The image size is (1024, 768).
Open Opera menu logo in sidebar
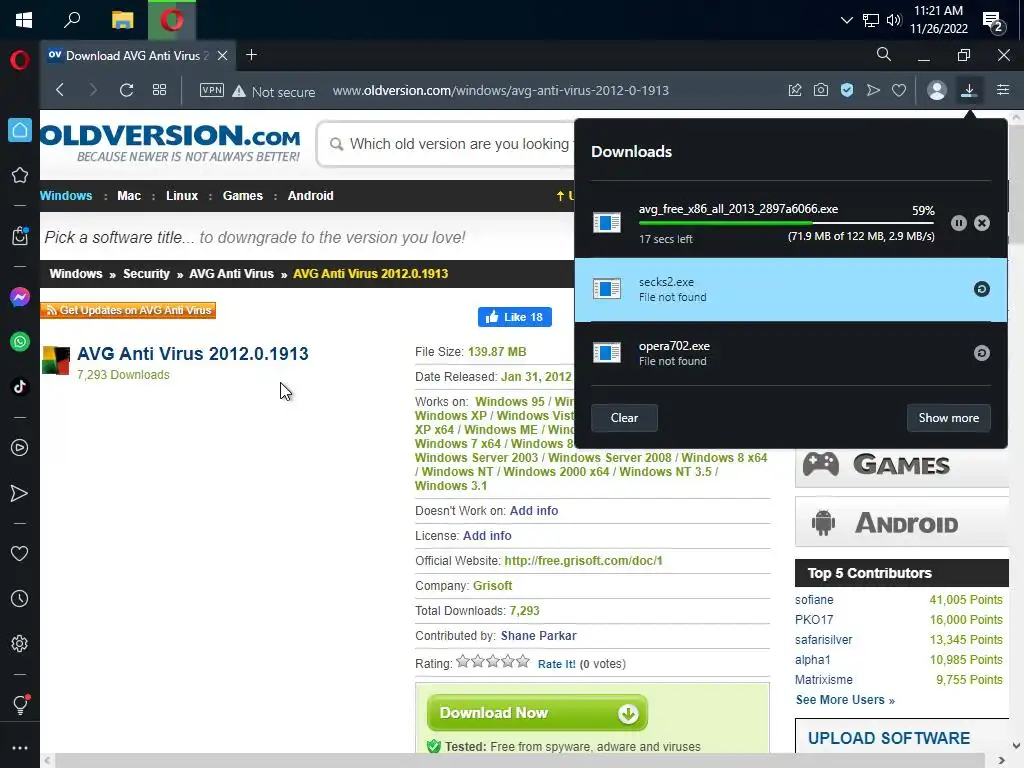20,60
